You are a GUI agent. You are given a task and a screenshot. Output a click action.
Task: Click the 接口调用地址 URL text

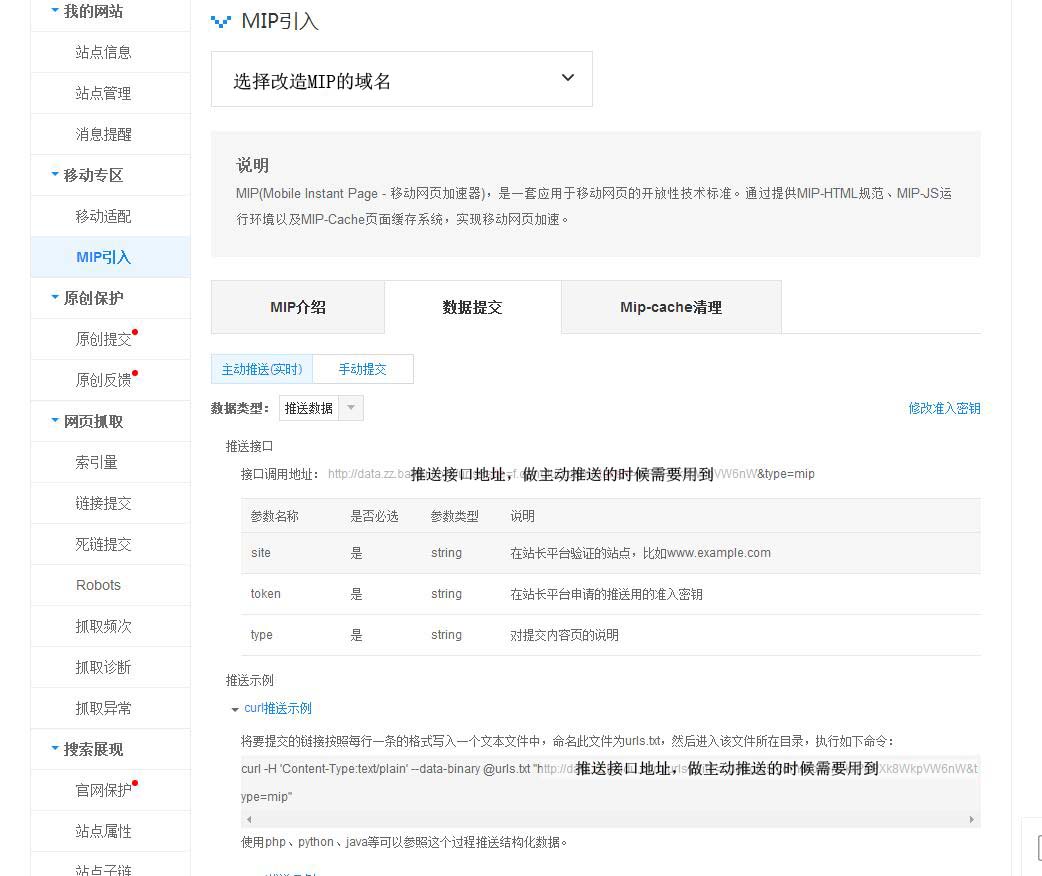(x=571, y=474)
